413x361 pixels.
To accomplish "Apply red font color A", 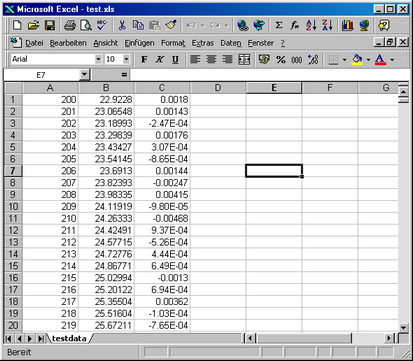I will click(x=380, y=60).
